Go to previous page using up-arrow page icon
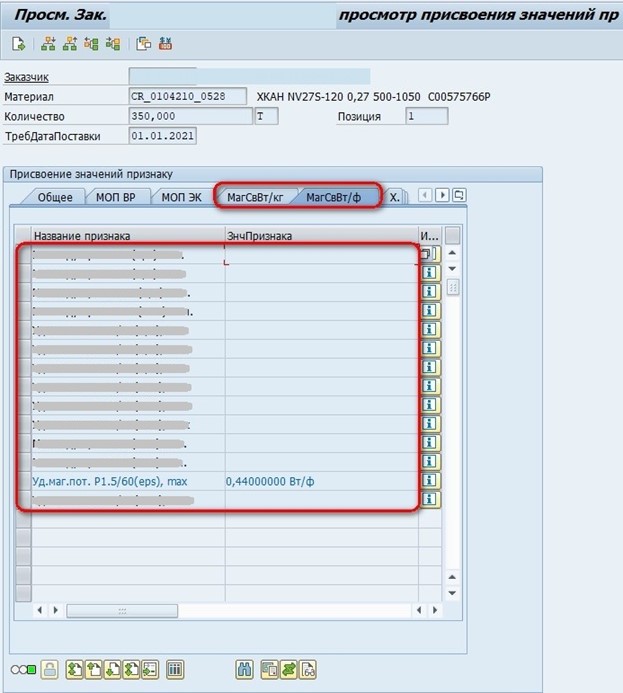Image resolution: width=623 pixels, height=693 pixels. 94,670
